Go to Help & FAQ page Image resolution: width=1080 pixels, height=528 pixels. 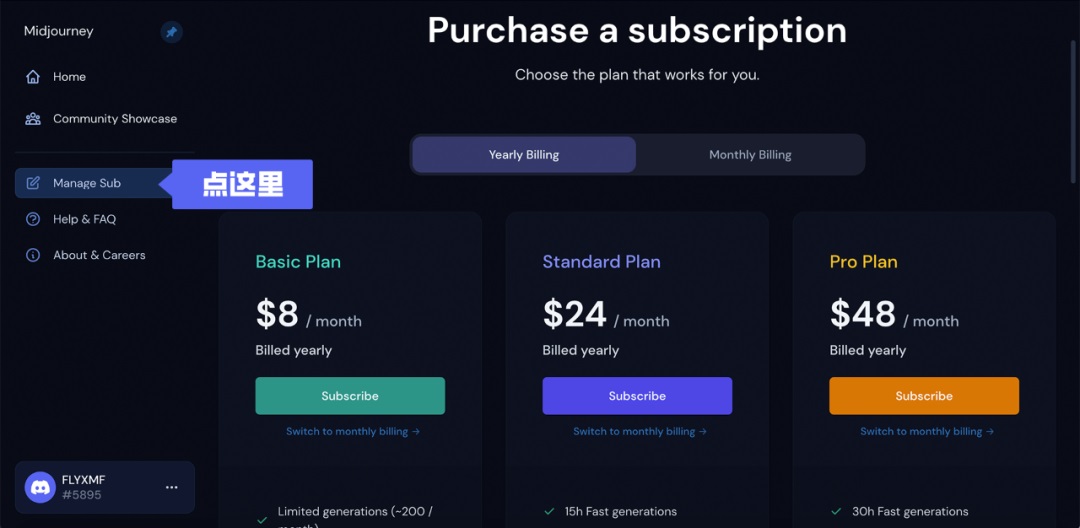(x=84, y=219)
